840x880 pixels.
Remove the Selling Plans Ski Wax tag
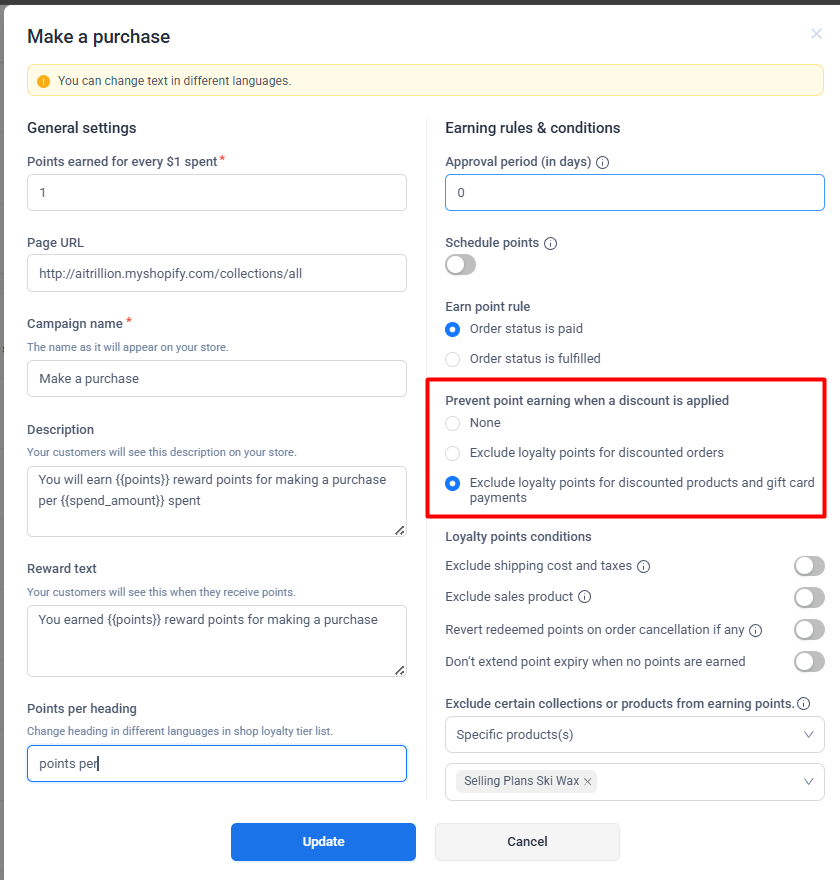click(x=588, y=781)
